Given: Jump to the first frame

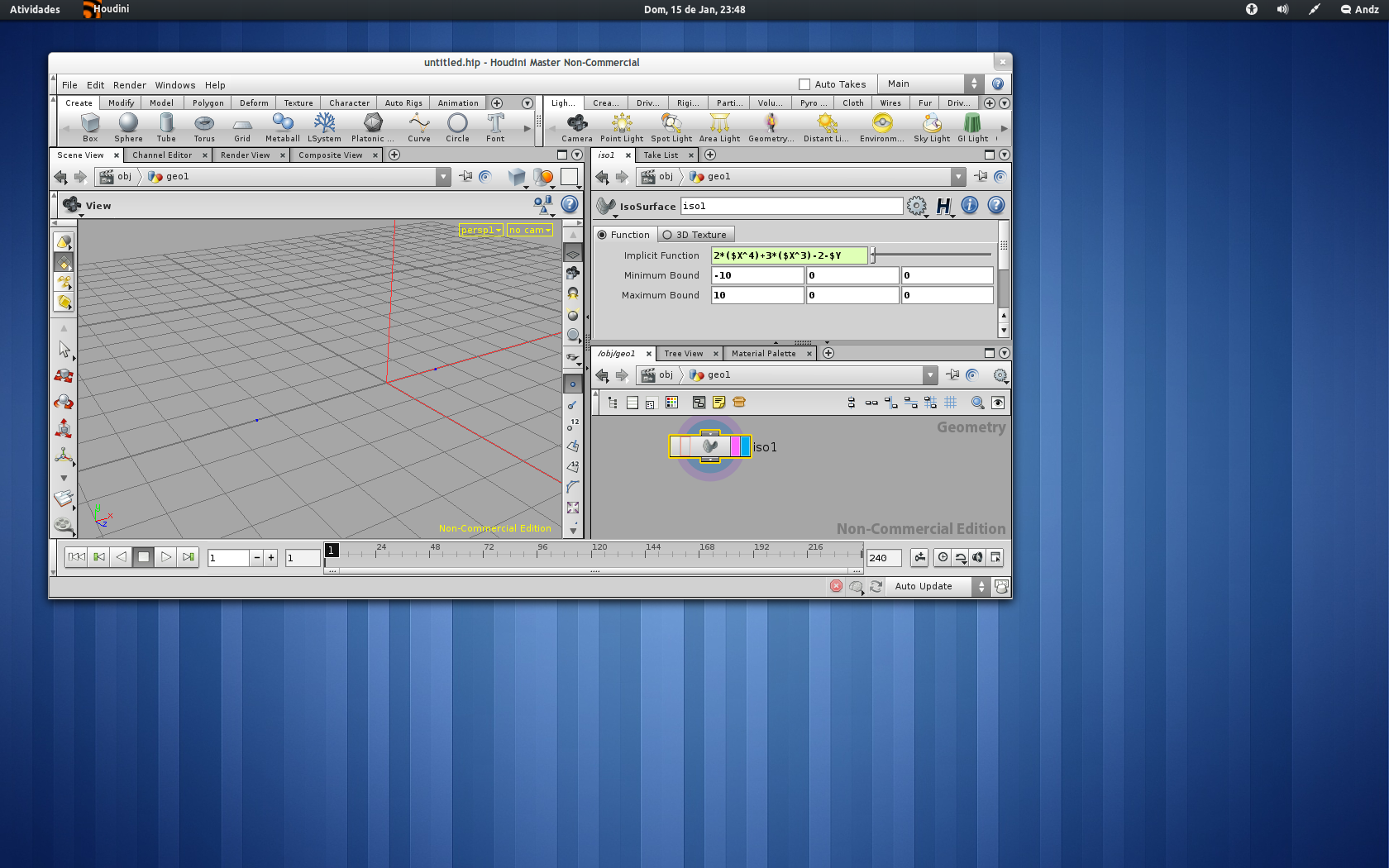Looking at the screenshot, I should 76,557.
